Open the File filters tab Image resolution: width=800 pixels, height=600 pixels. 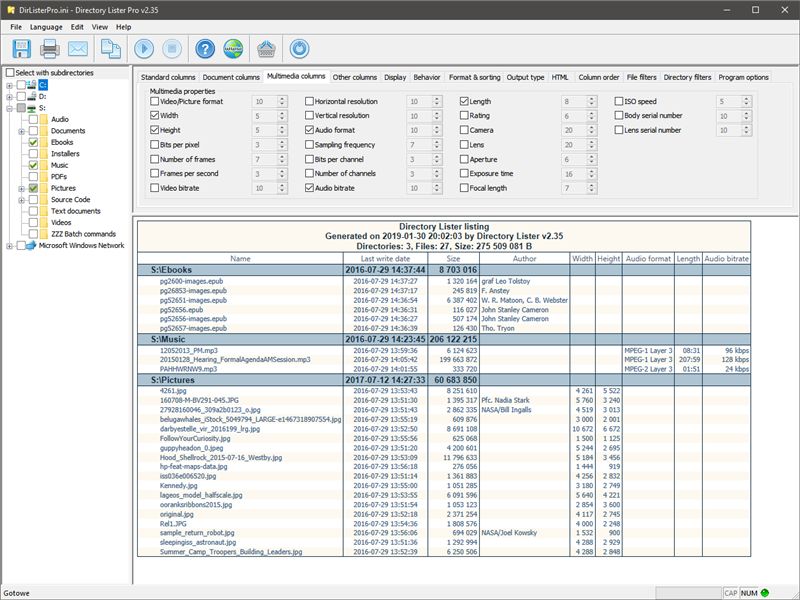coord(641,77)
